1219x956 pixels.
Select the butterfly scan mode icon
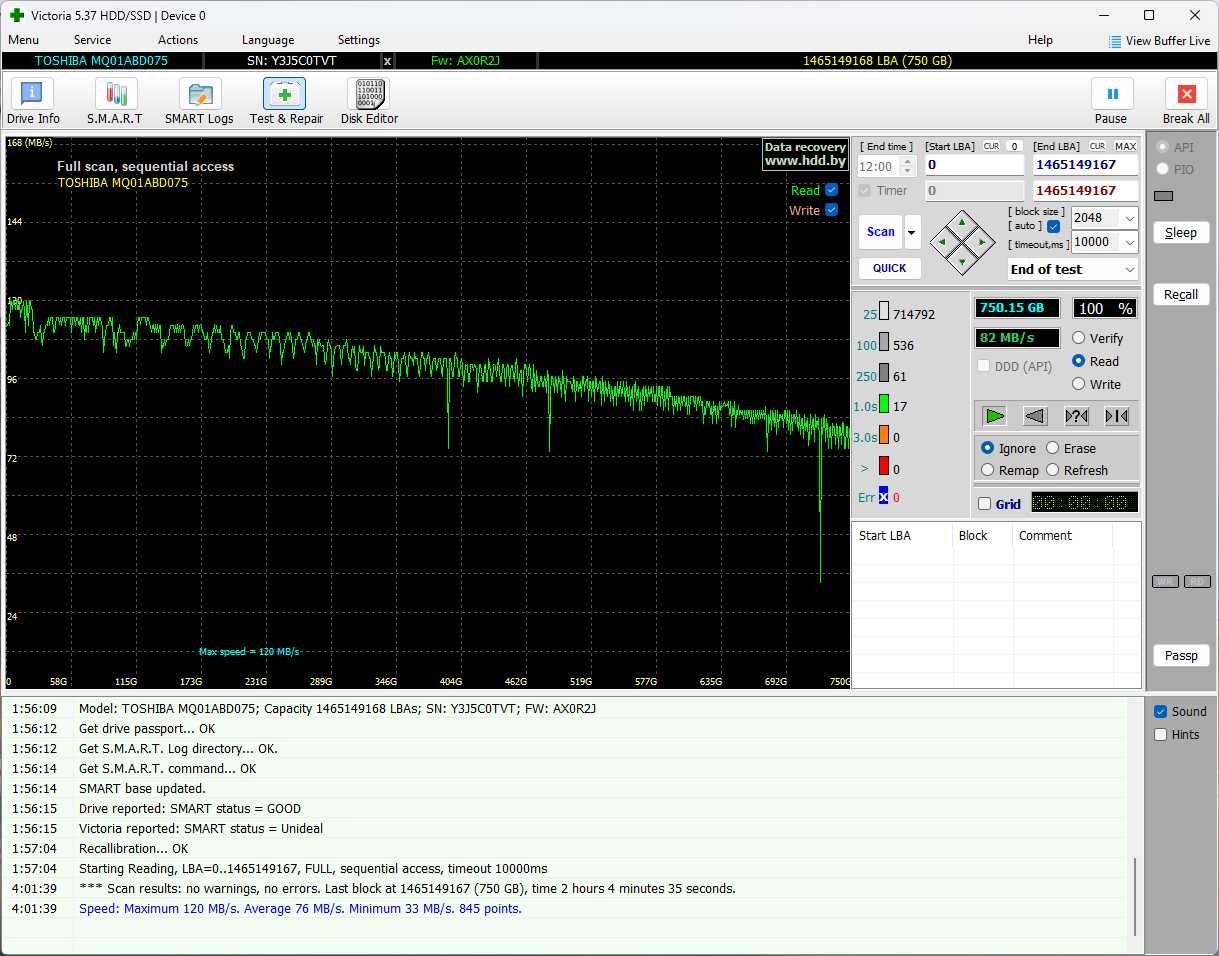1116,416
